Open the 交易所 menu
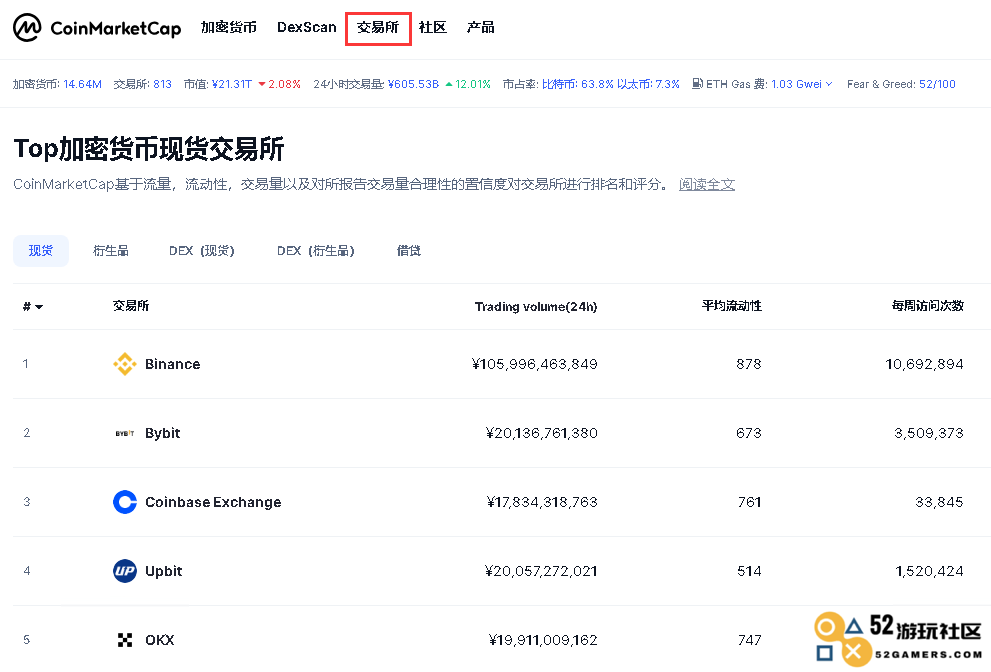The width and height of the screenshot is (991, 672). click(x=378, y=28)
